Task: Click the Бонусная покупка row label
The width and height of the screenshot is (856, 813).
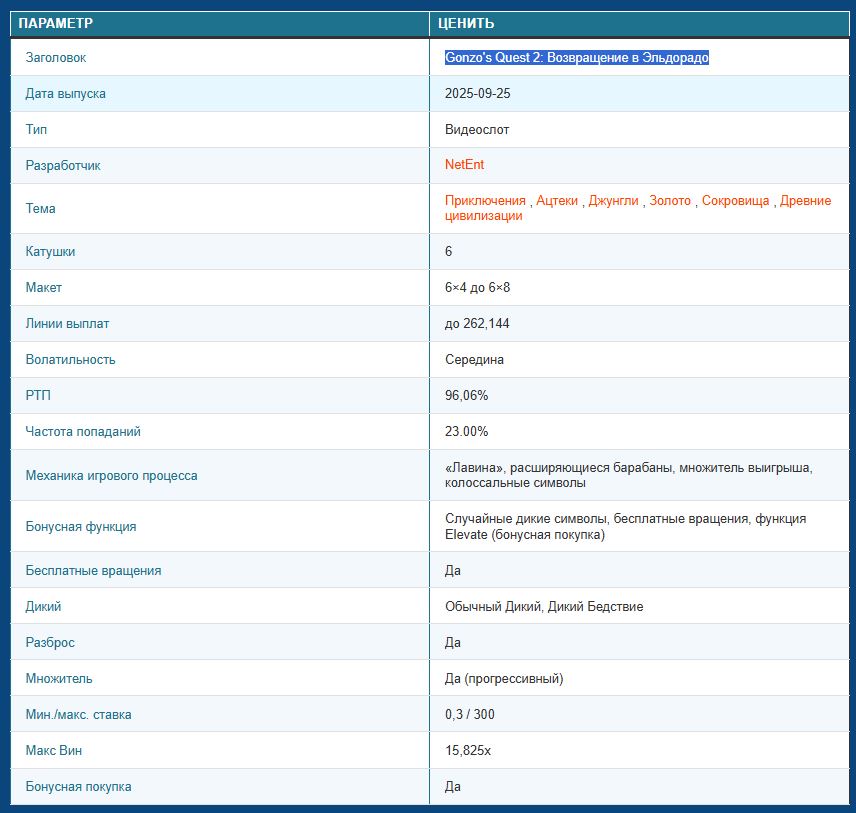Action: point(78,787)
